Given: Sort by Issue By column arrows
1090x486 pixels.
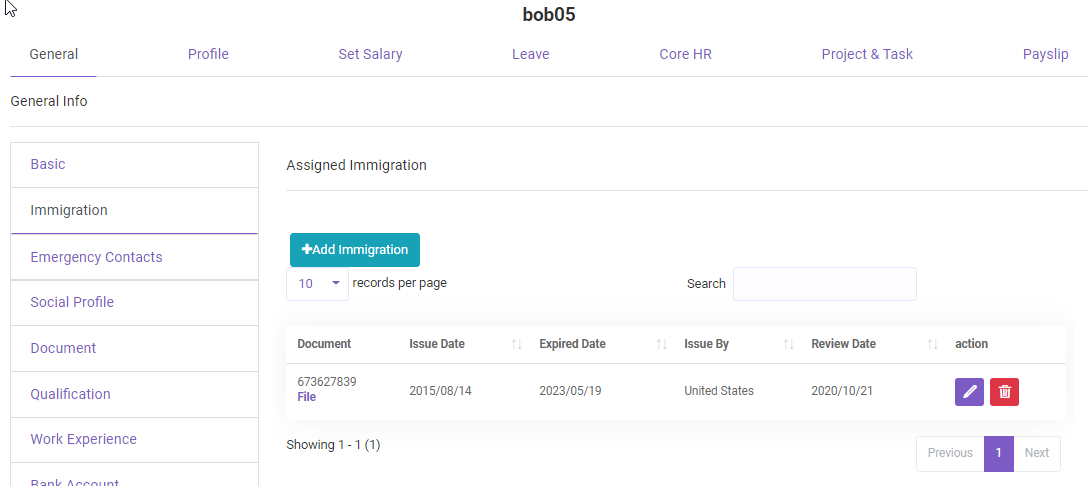Looking at the screenshot, I should (788, 344).
